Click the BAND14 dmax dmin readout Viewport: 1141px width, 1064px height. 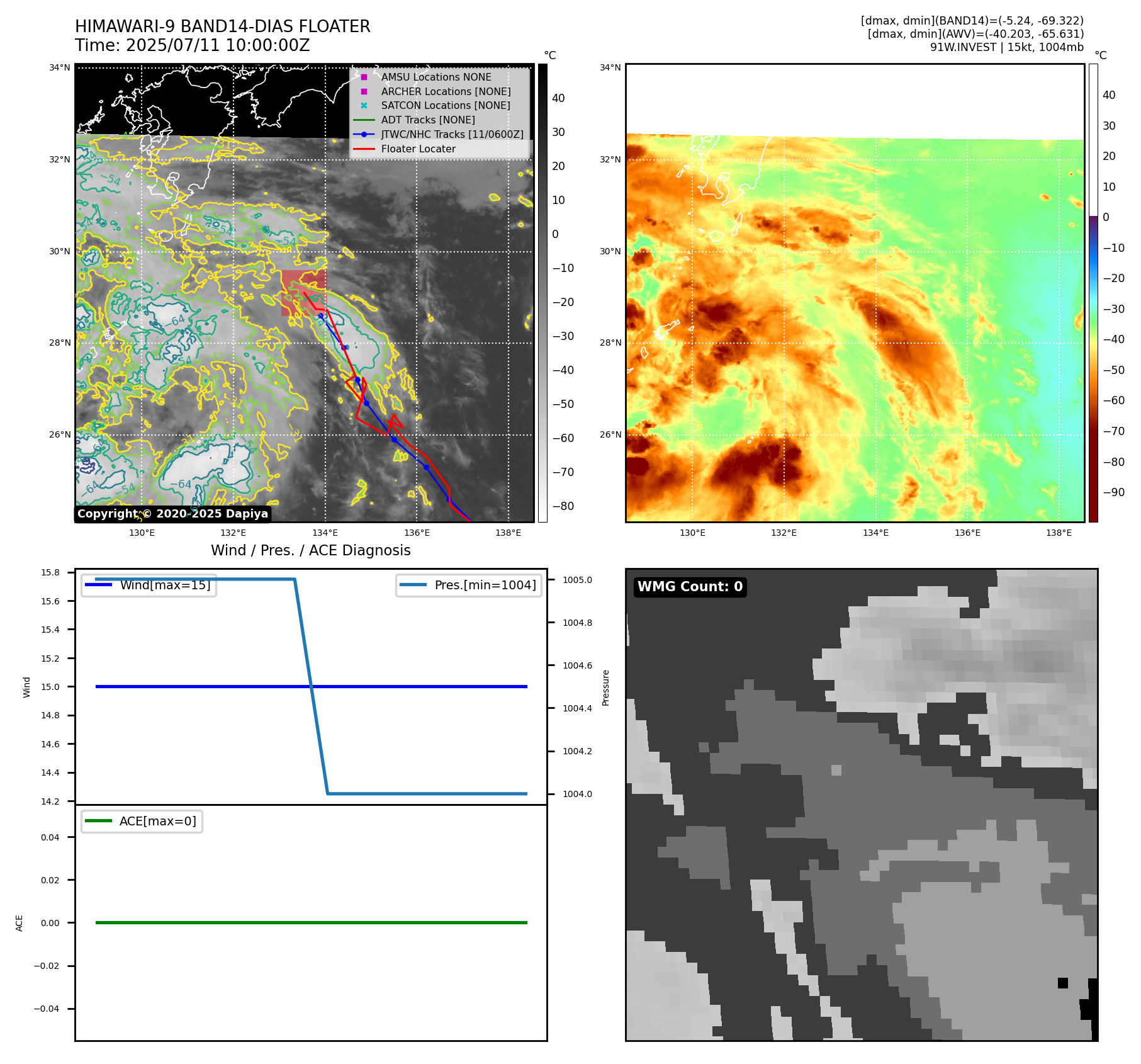tap(972, 21)
